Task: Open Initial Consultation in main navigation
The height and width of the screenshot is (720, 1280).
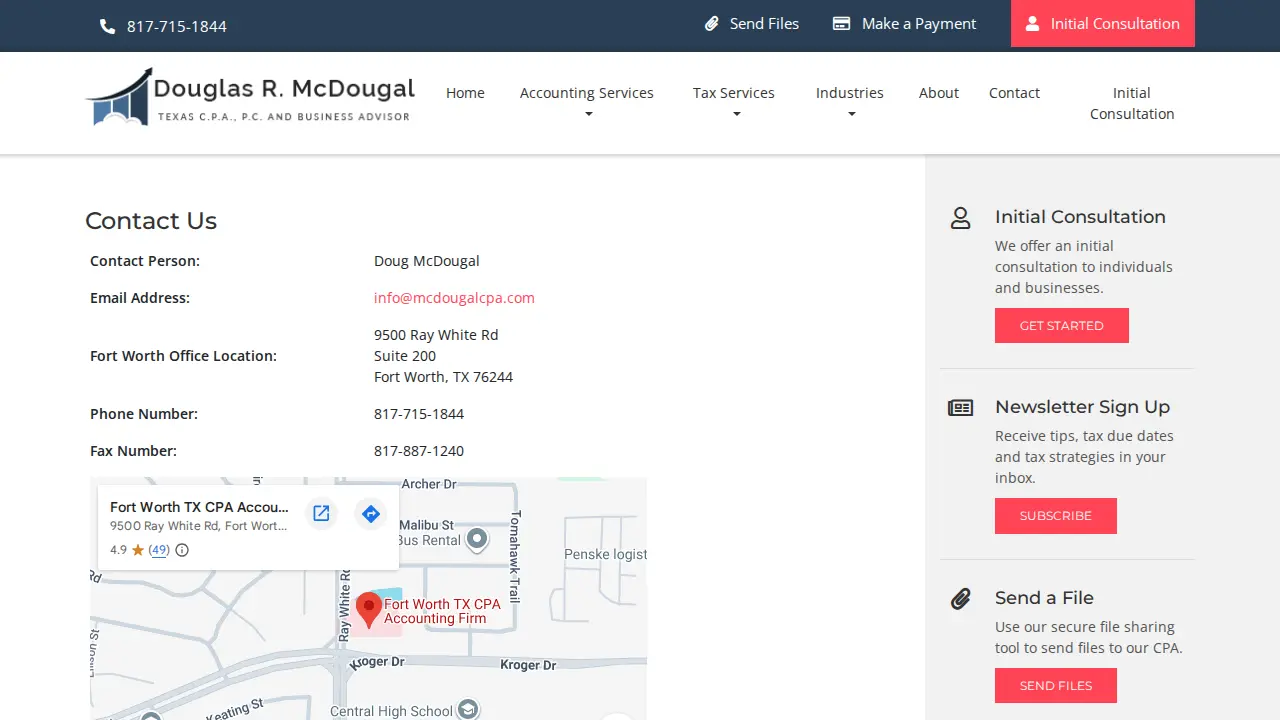Action: [1132, 103]
